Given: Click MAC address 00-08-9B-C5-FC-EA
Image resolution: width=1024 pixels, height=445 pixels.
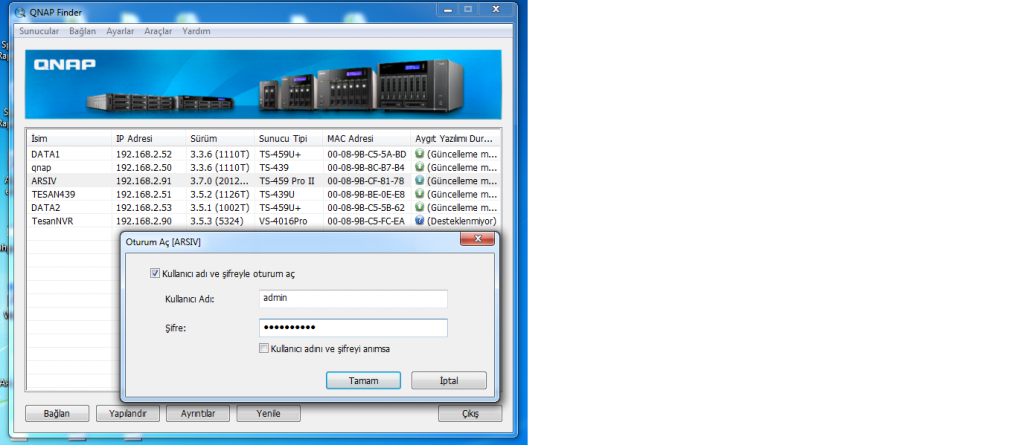Looking at the screenshot, I should (366, 221).
